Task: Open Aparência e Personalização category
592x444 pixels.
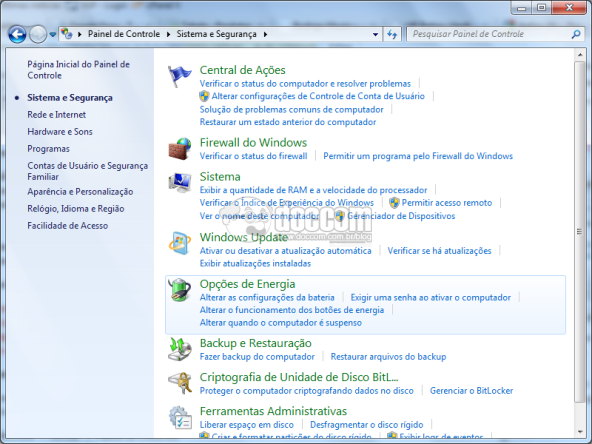Action: (80, 192)
